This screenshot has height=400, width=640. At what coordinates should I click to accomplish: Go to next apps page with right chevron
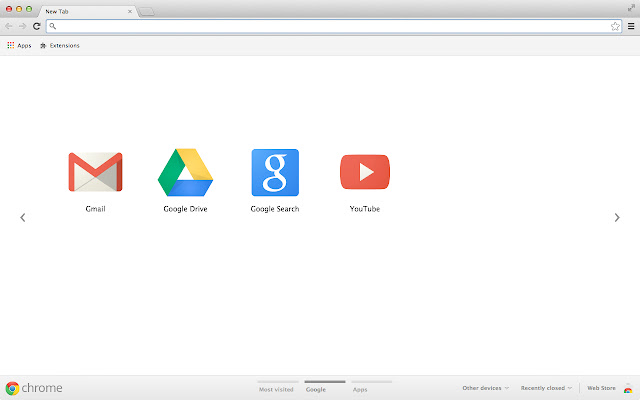click(x=617, y=218)
